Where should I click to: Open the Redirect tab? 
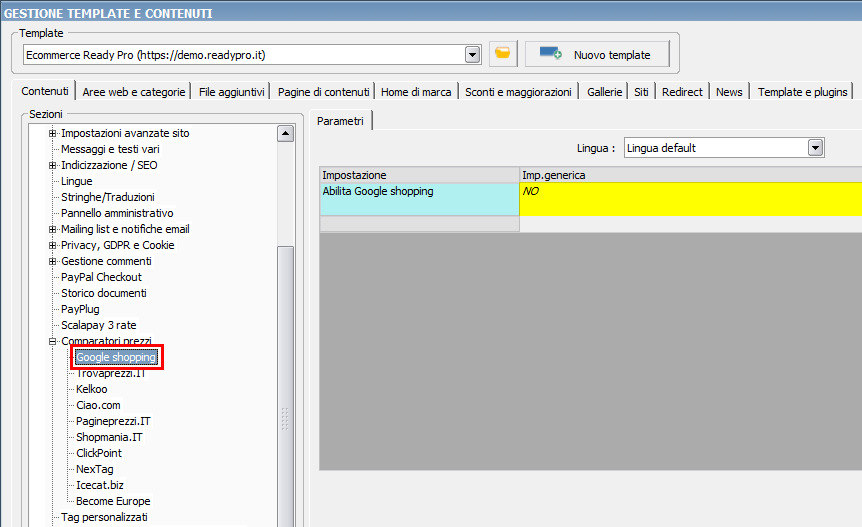[682, 92]
